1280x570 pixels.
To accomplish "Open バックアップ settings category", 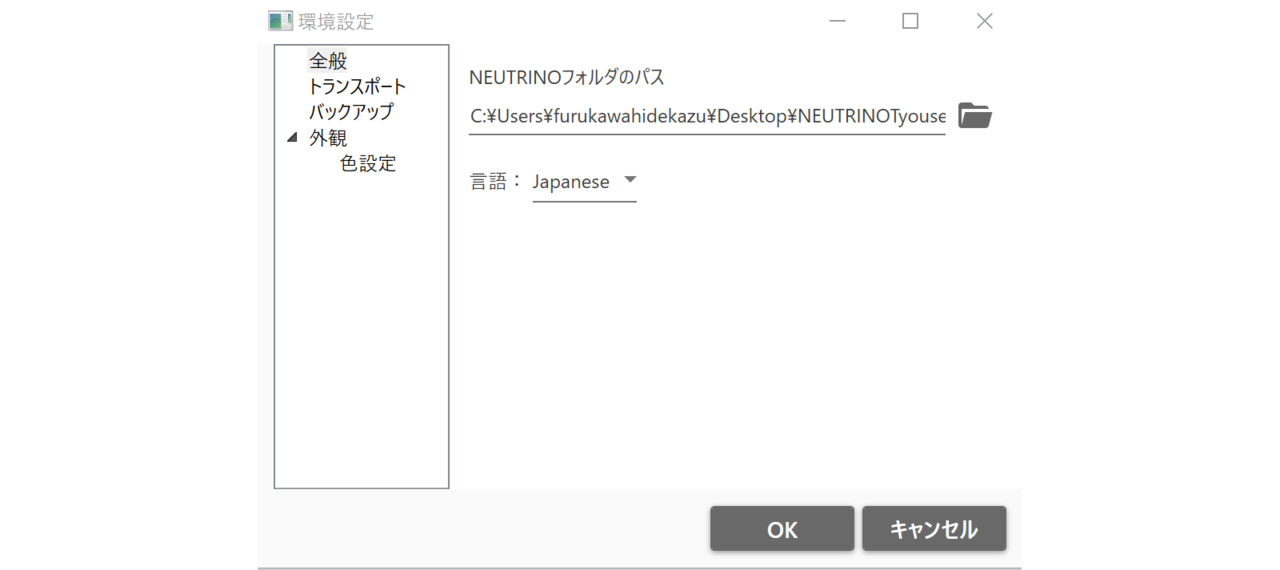I will pos(351,112).
